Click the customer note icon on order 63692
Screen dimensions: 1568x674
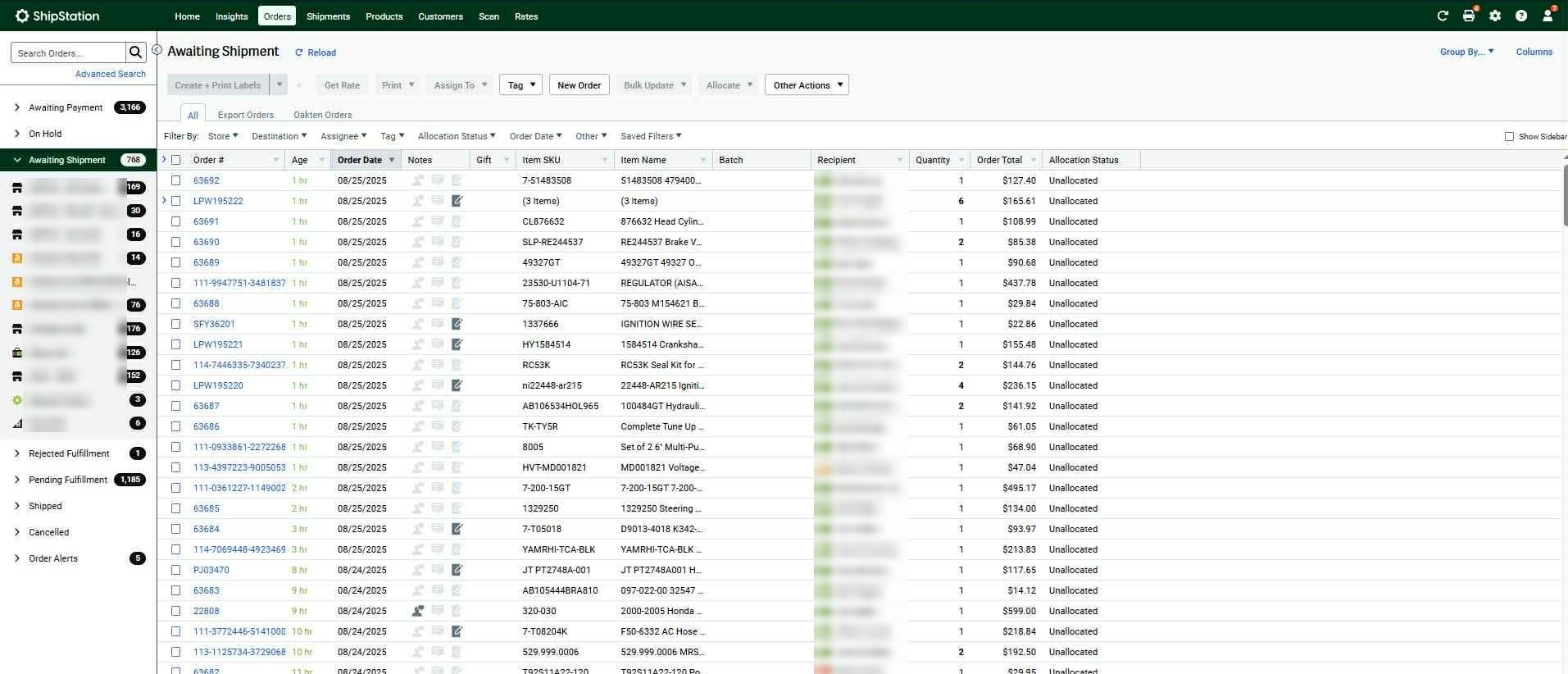coord(438,180)
